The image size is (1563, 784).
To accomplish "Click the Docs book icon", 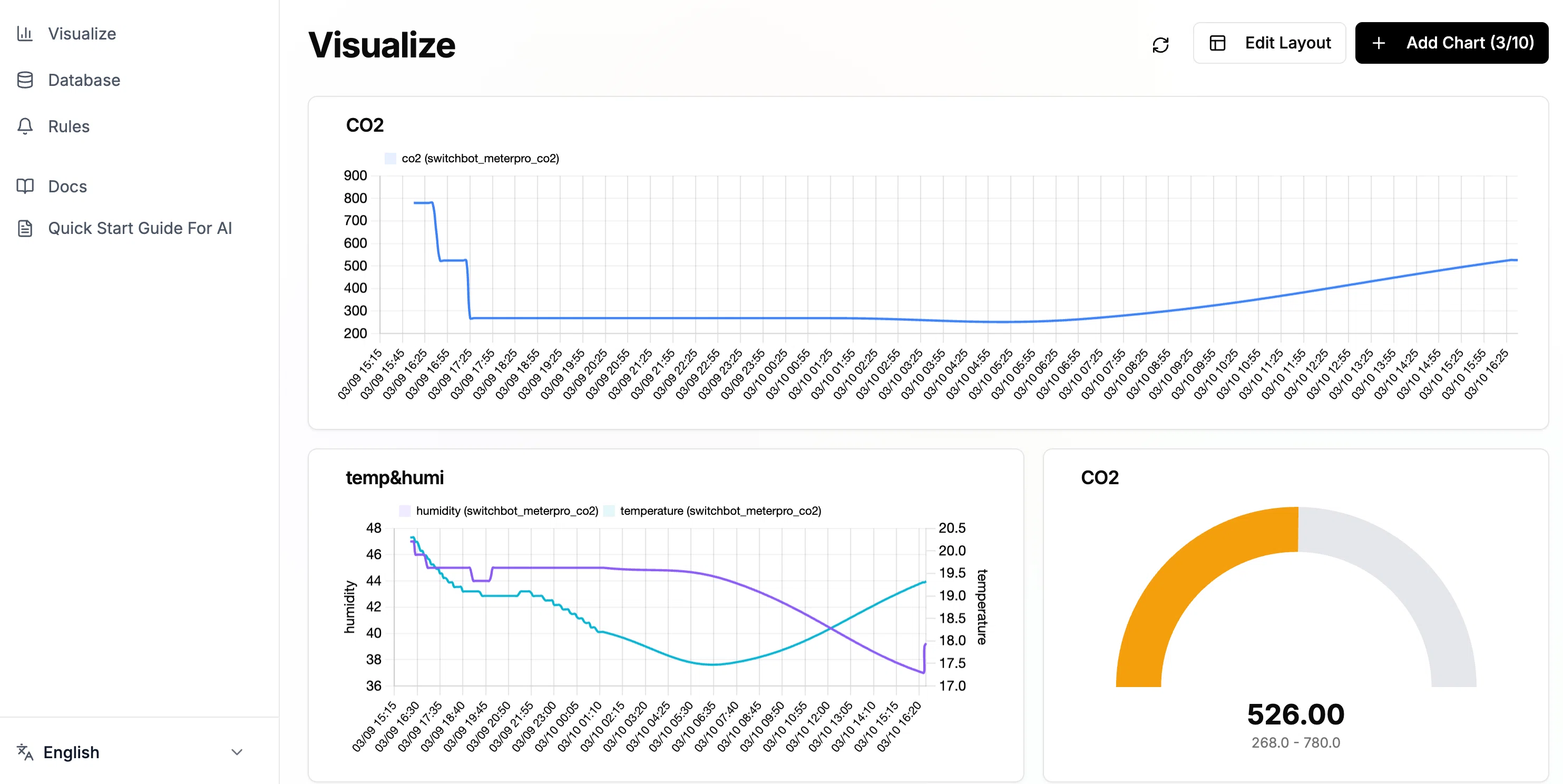I will [25, 187].
